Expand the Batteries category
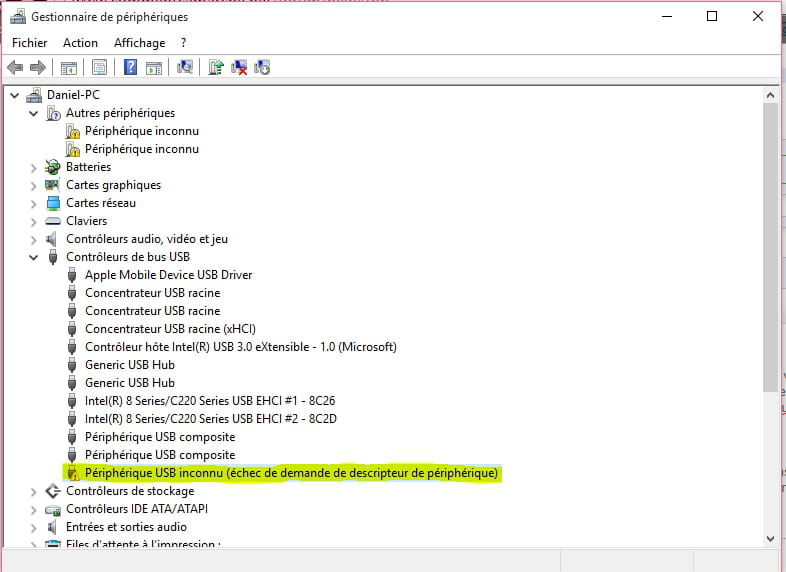The height and width of the screenshot is (572, 786). [34, 167]
